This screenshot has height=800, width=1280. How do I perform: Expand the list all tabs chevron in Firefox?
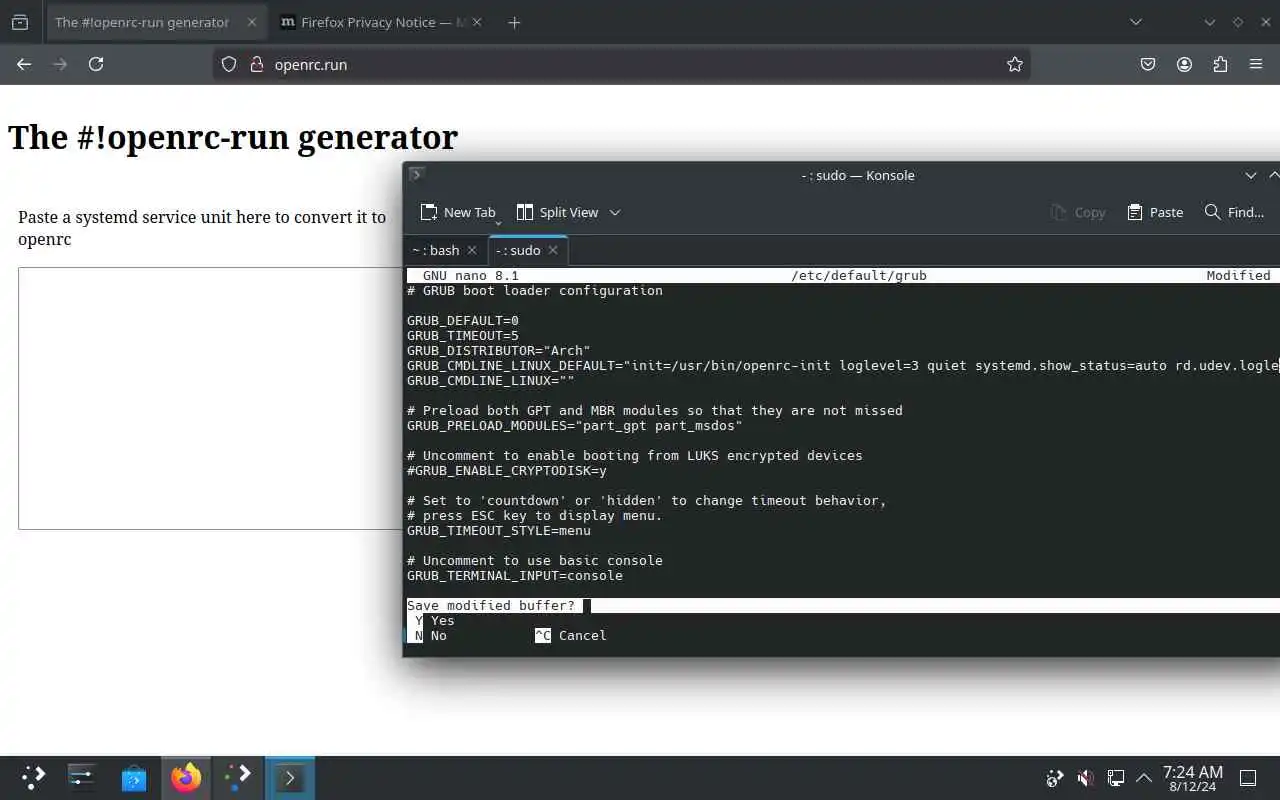point(1135,22)
